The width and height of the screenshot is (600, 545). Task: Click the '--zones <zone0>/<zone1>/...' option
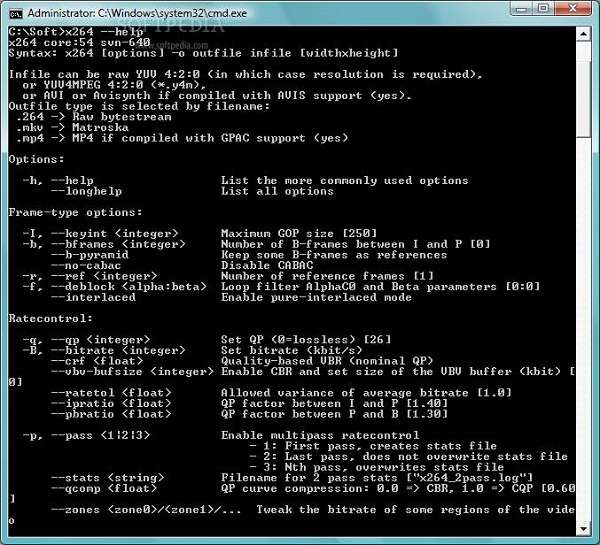pos(146,510)
